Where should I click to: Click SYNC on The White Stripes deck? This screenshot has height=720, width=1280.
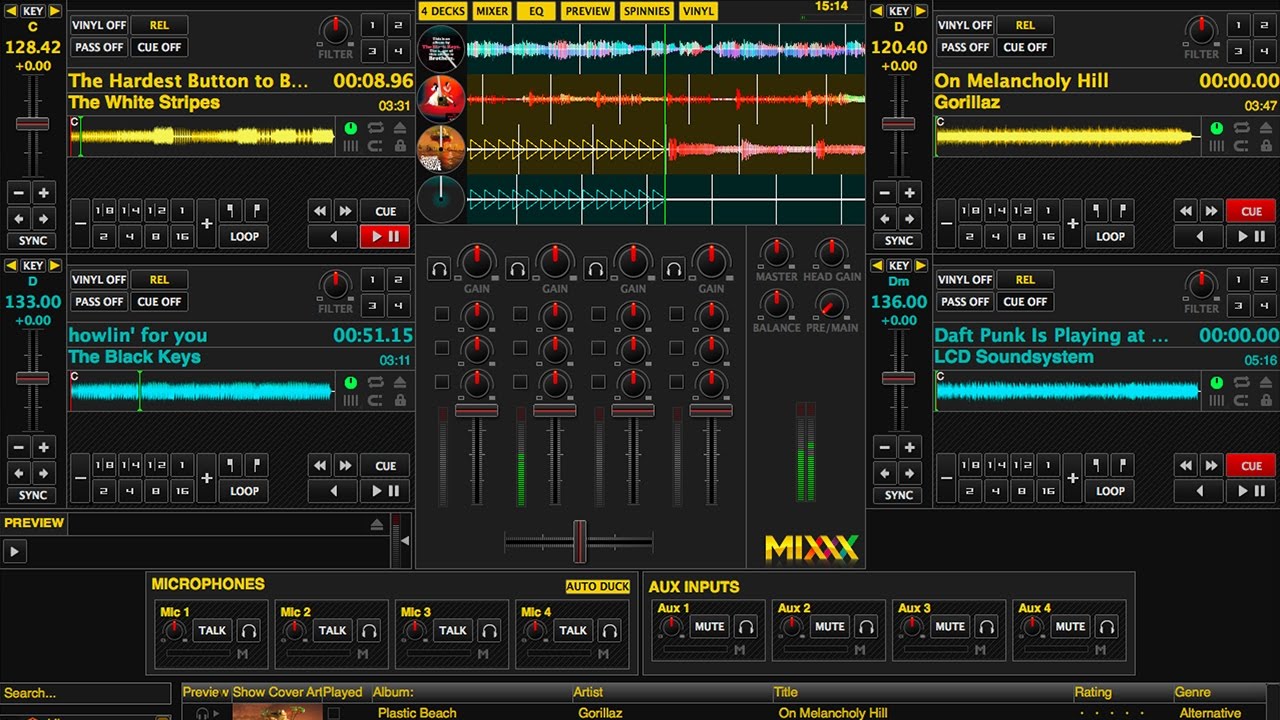coord(33,241)
